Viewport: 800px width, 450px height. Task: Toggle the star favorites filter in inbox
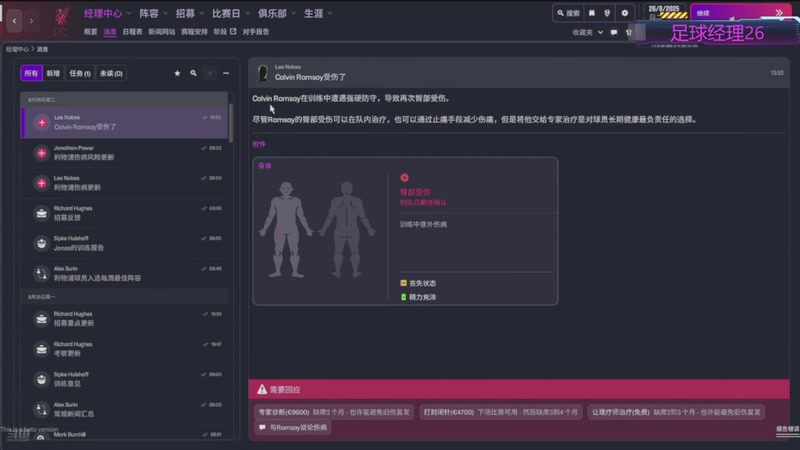[177, 73]
